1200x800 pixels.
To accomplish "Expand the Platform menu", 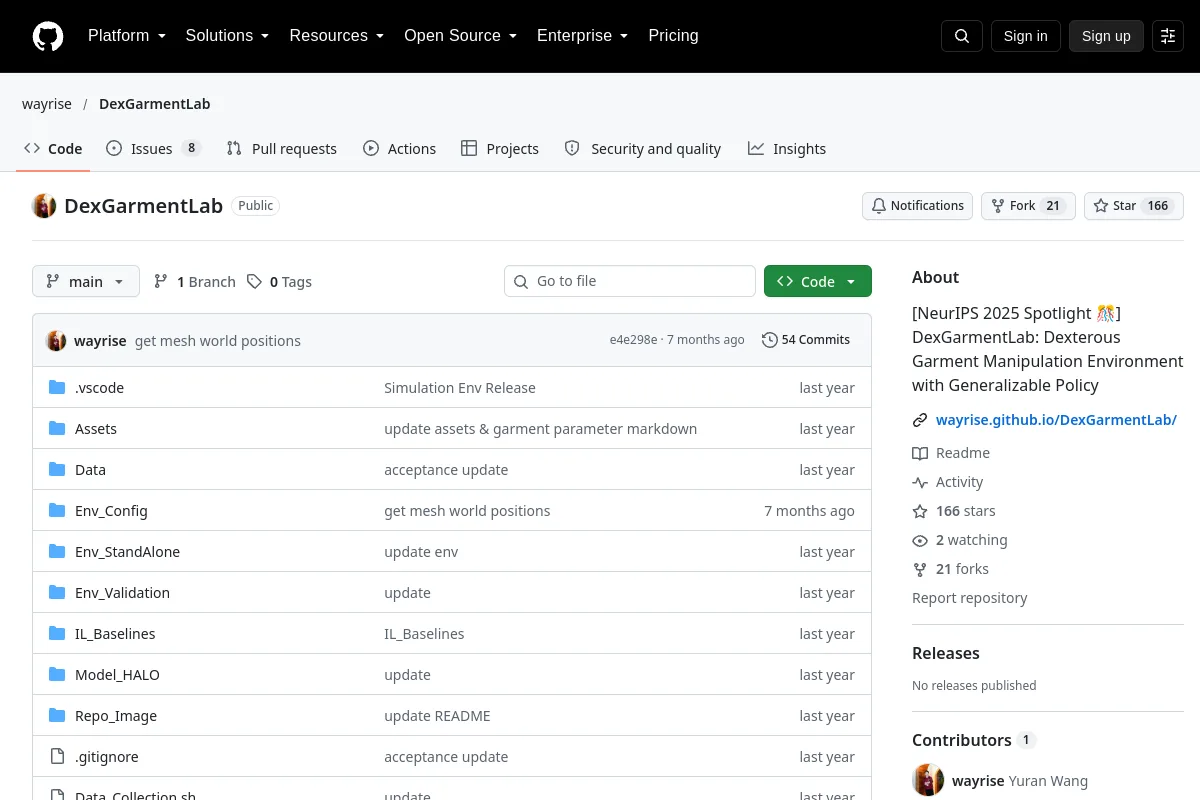I will 127,36.
